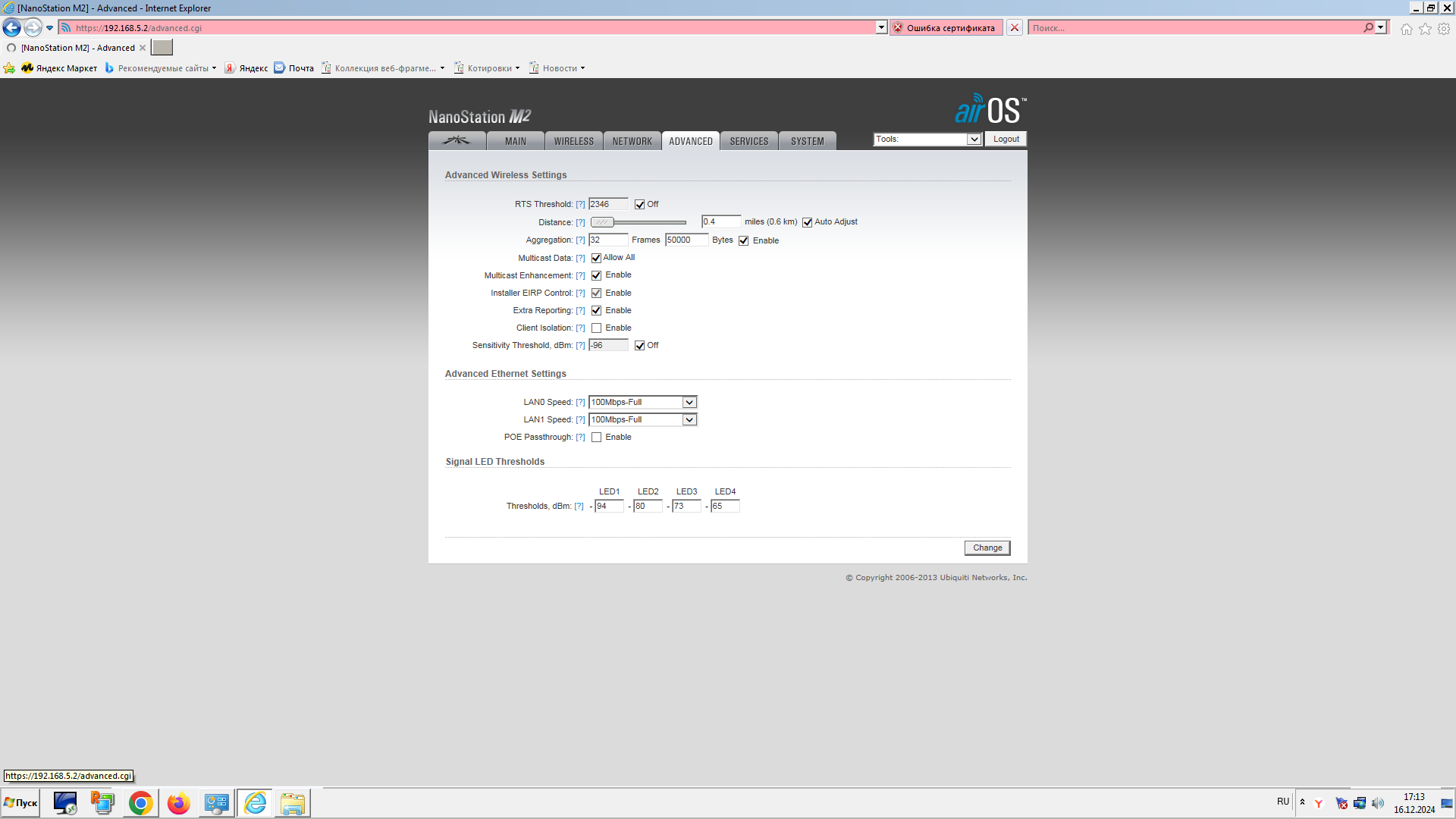This screenshot has height=819, width=1456.
Task: Click the Logout button
Action: click(x=1006, y=140)
